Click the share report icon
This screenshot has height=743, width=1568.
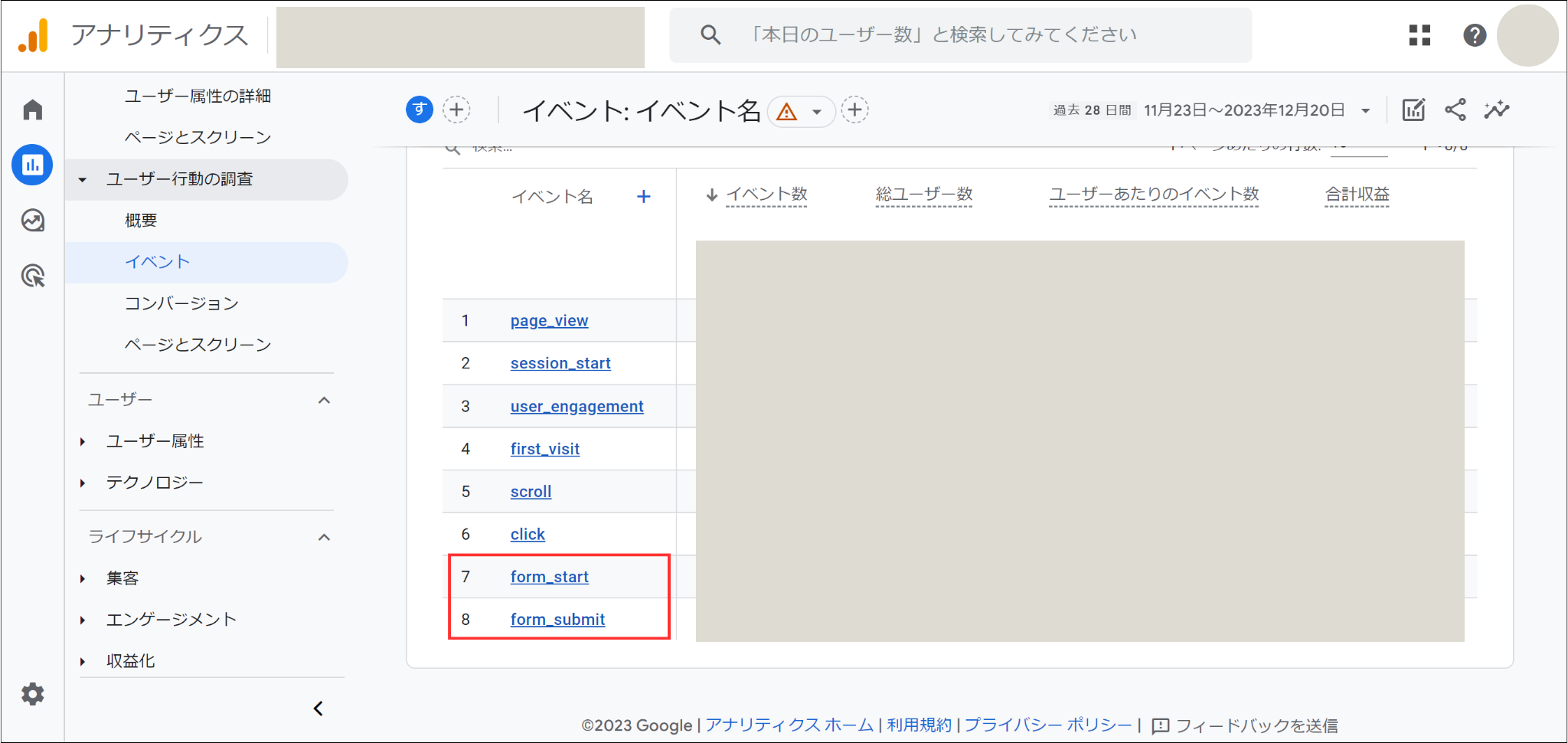tap(1455, 110)
